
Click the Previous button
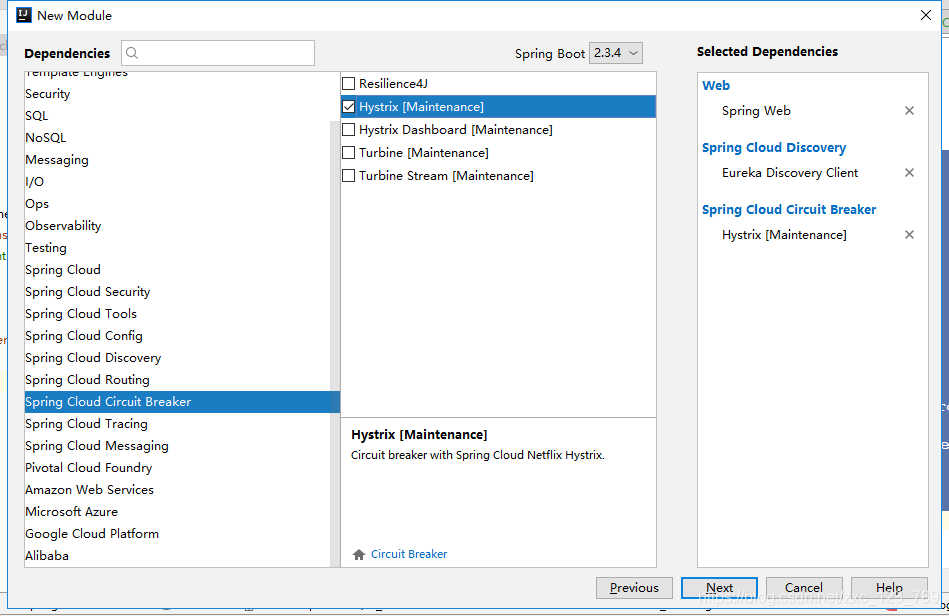click(x=634, y=588)
